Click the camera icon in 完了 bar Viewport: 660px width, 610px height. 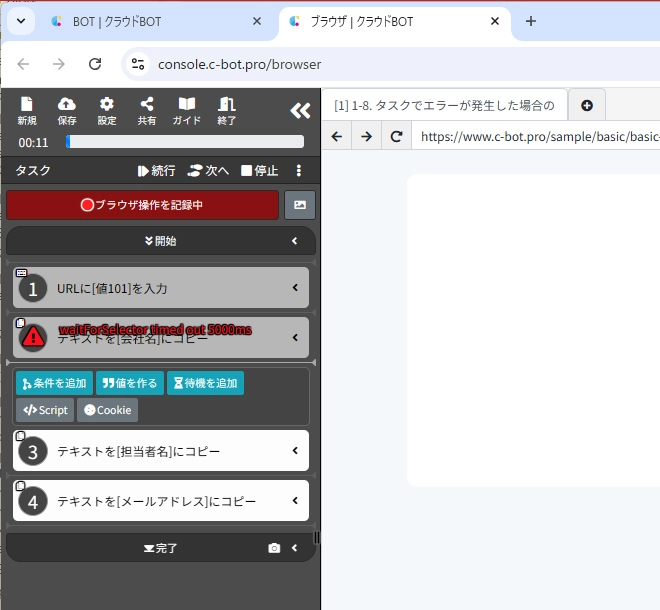click(274, 548)
